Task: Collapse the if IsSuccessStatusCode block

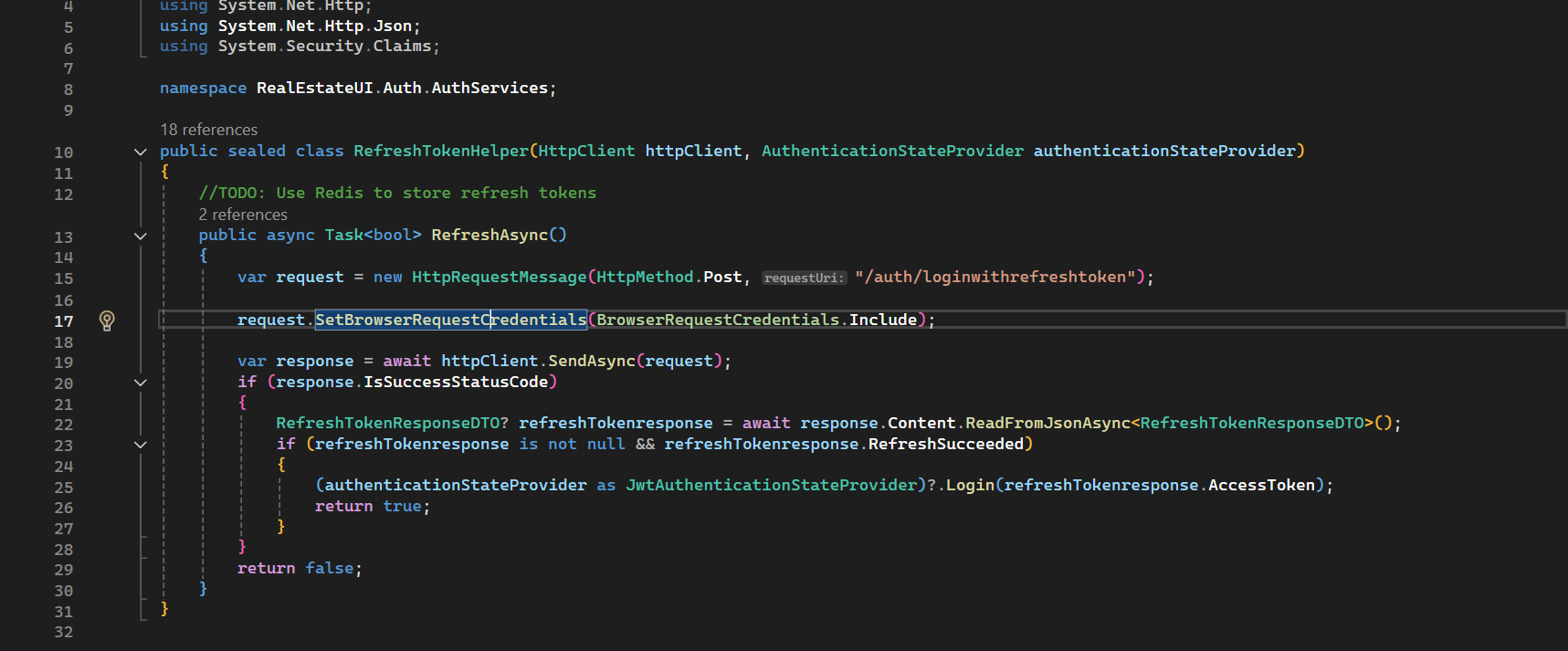Action: [141, 383]
